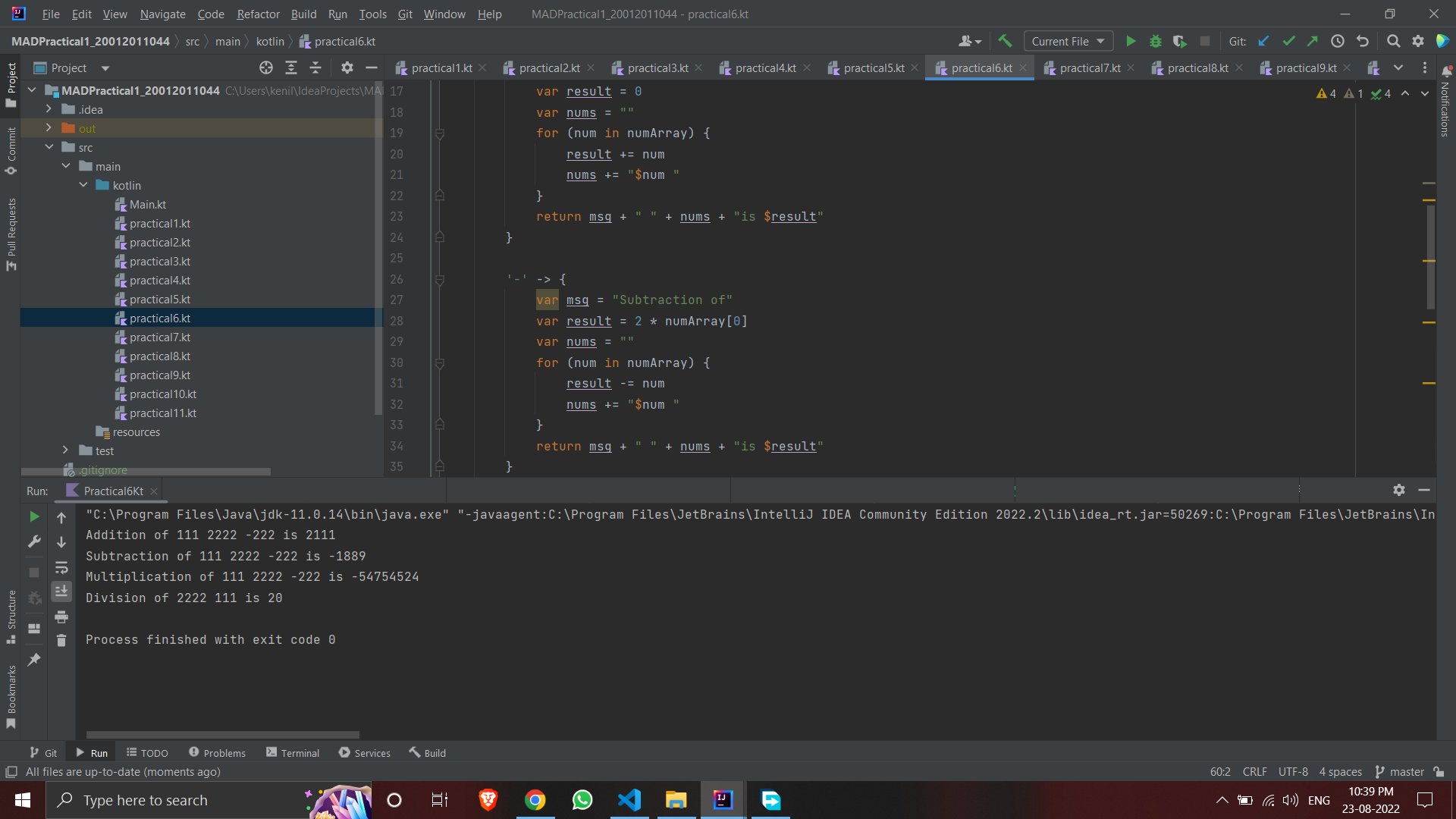Collapse the kotlin folder in Project tree
The image size is (1456, 819).
click(83, 184)
